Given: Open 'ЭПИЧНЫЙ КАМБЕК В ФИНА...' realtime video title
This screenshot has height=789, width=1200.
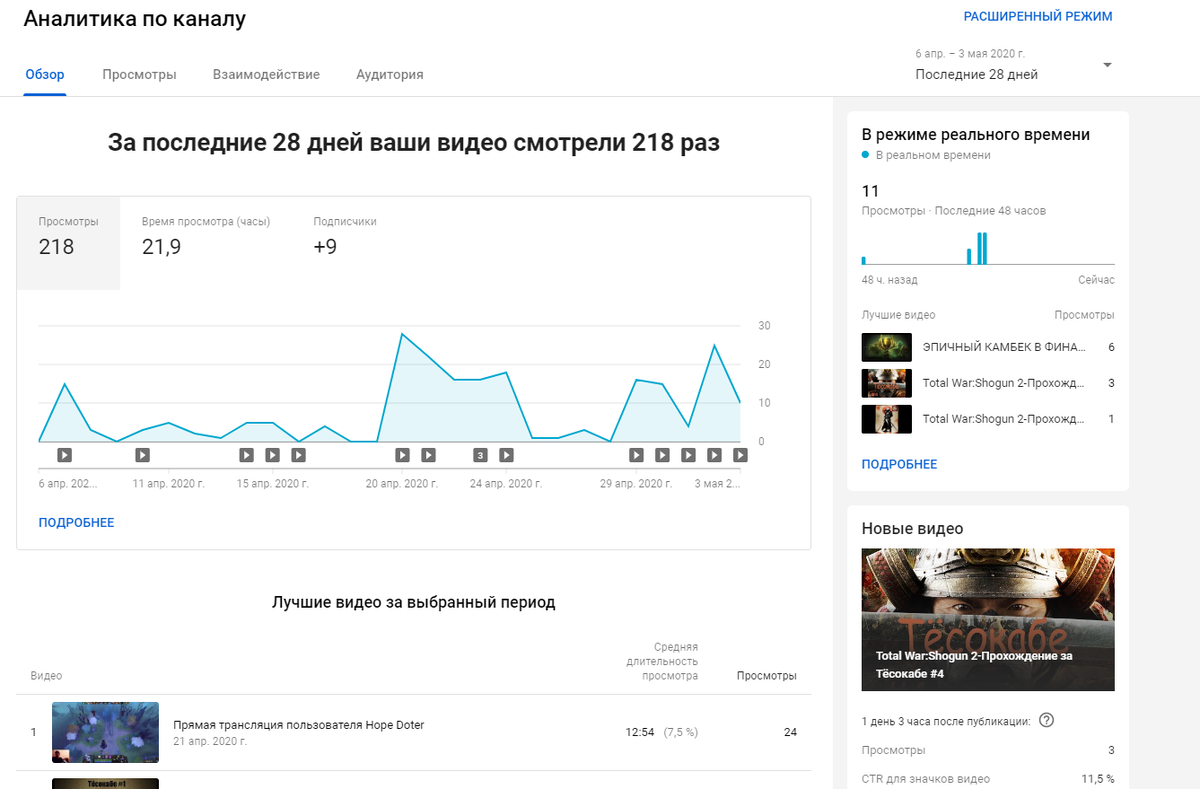Looking at the screenshot, I should pyautogui.click(x=1003, y=347).
